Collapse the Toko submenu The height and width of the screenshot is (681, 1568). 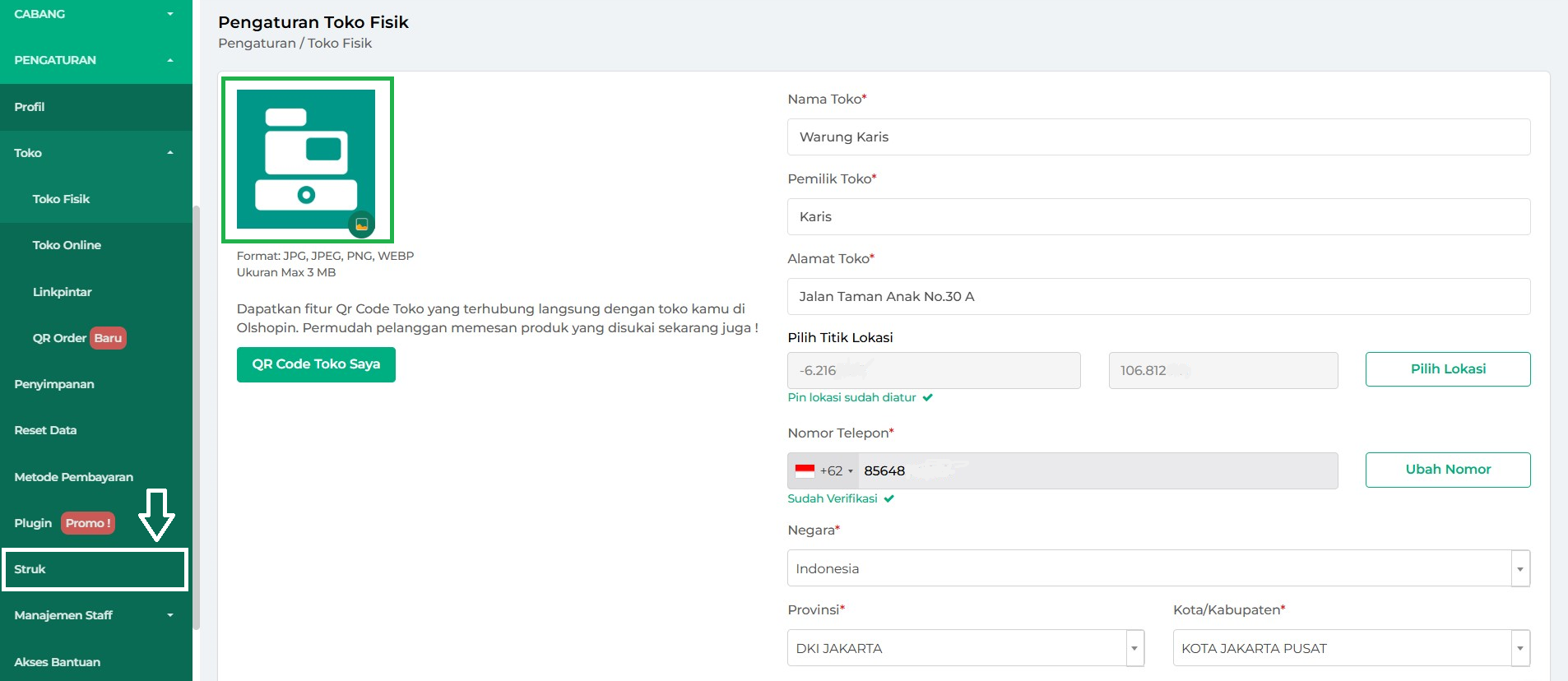click(x=96, y=153)
